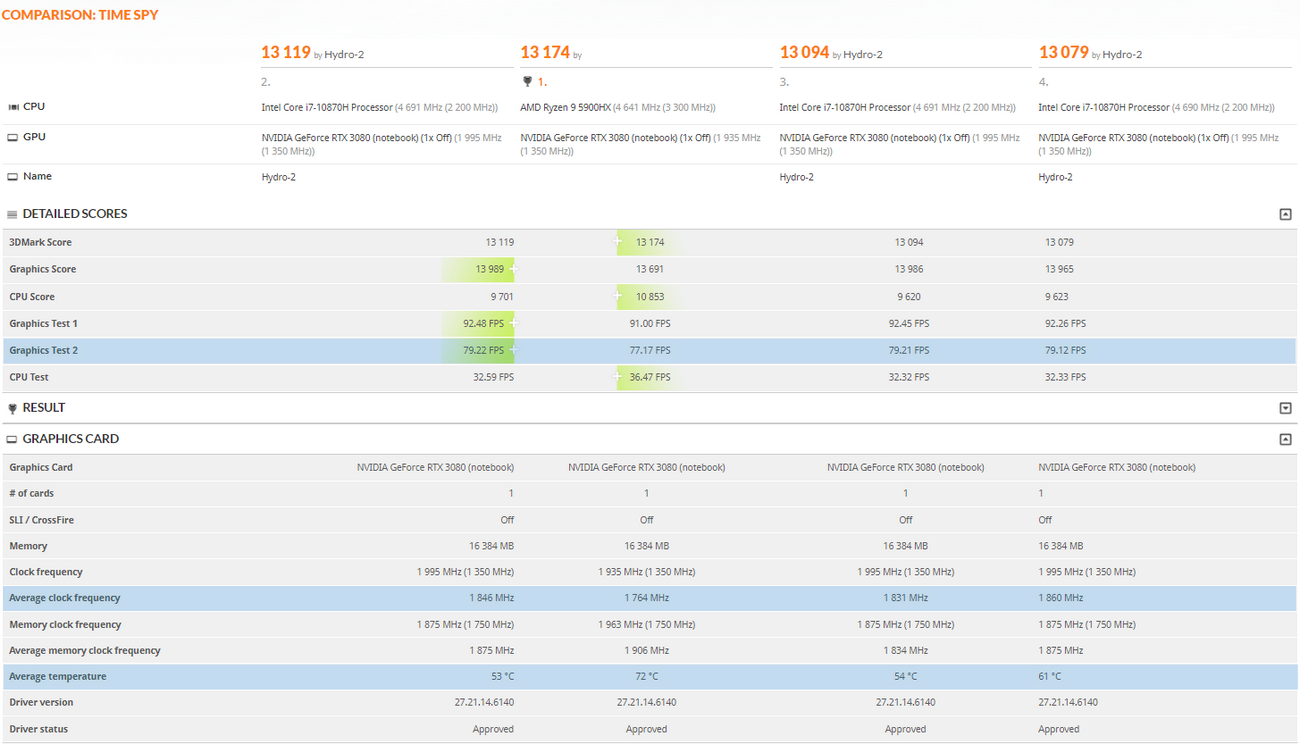
Task: Click the 92.26 FPS Graphics Test 1 value
Action: (1066, 323)
